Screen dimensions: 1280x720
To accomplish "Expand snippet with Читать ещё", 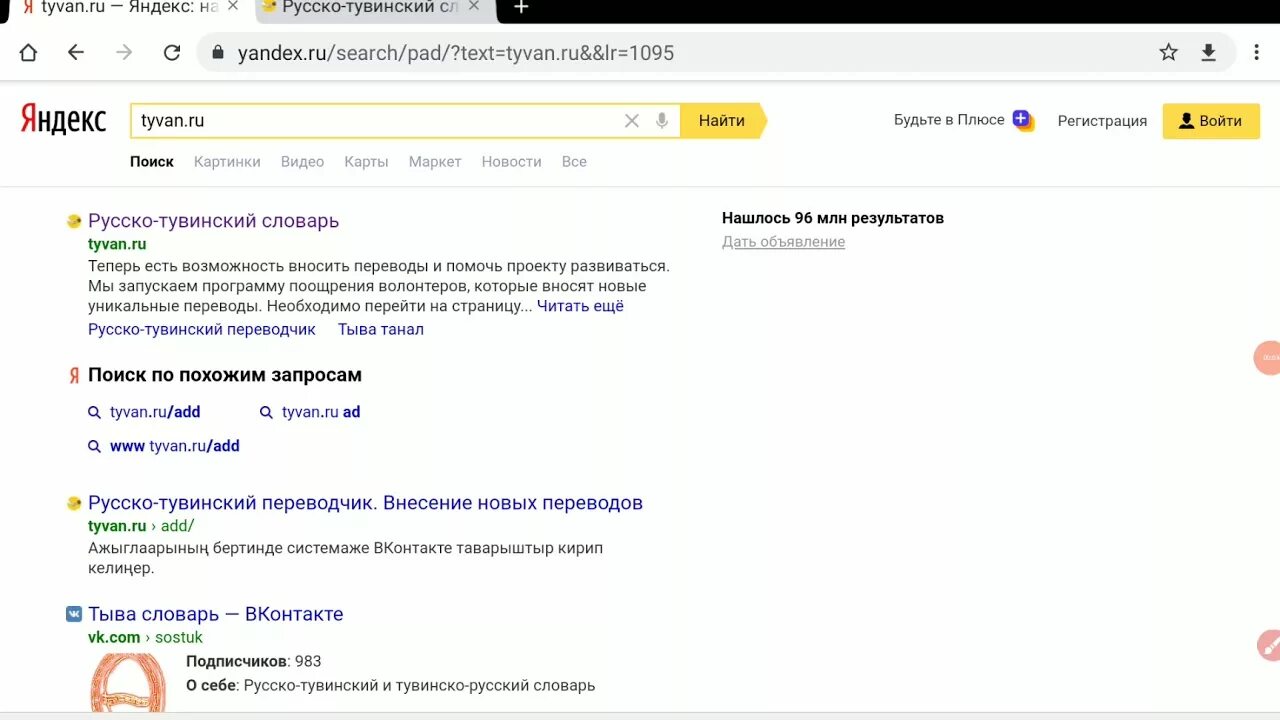I will (580, 306).
